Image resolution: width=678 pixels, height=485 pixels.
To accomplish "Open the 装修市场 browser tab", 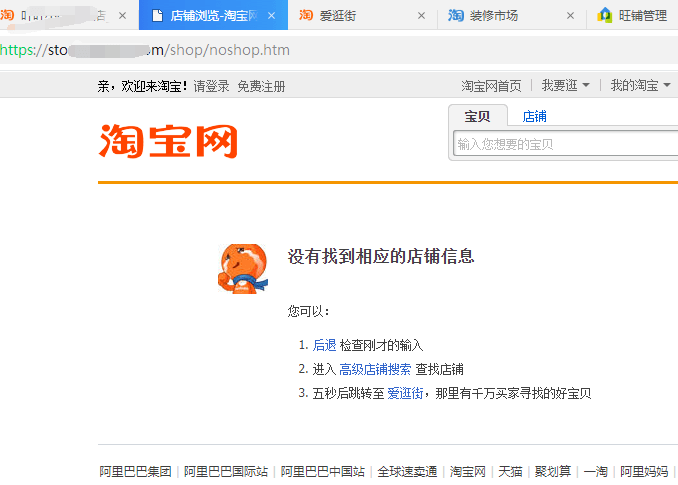I will point(512,16).
